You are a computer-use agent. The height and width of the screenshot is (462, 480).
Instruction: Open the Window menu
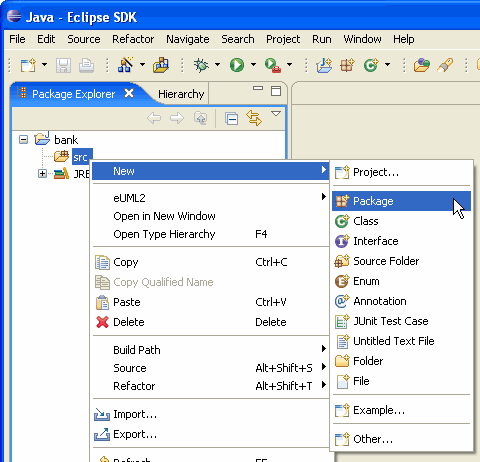362,39
